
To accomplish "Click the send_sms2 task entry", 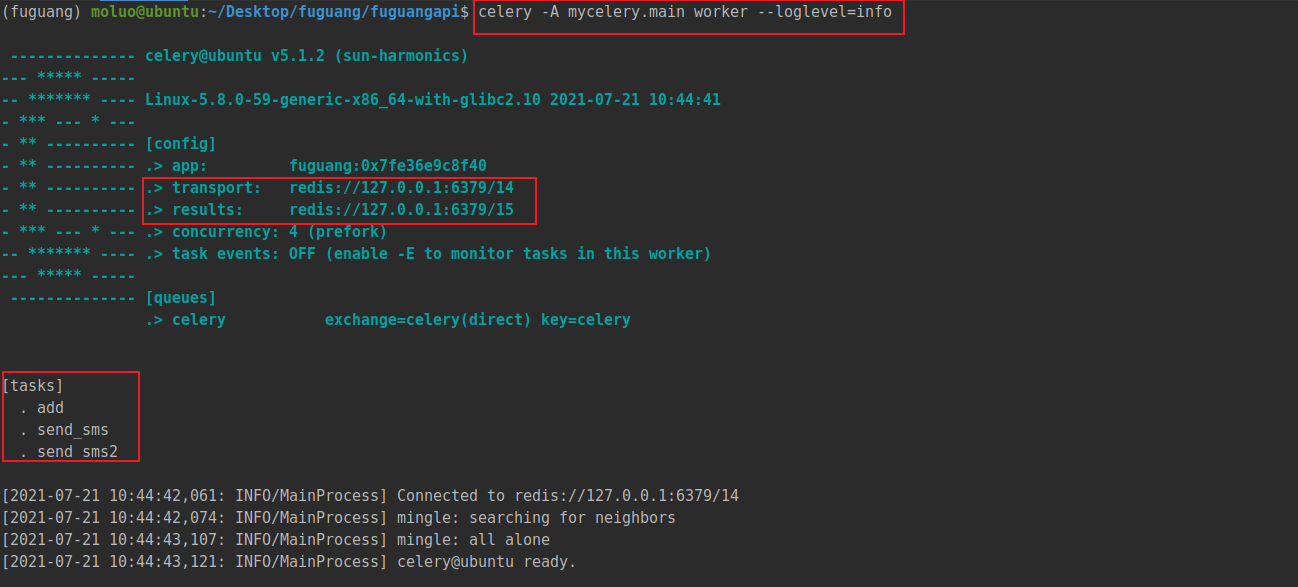I will [77, 452].
